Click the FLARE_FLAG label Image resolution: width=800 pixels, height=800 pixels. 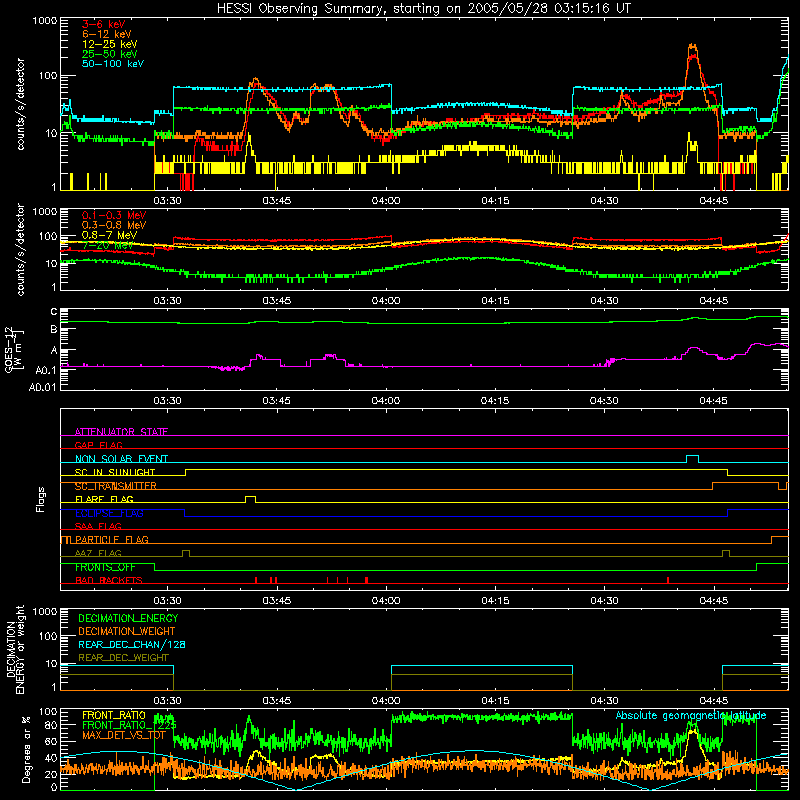click(104, 499)
